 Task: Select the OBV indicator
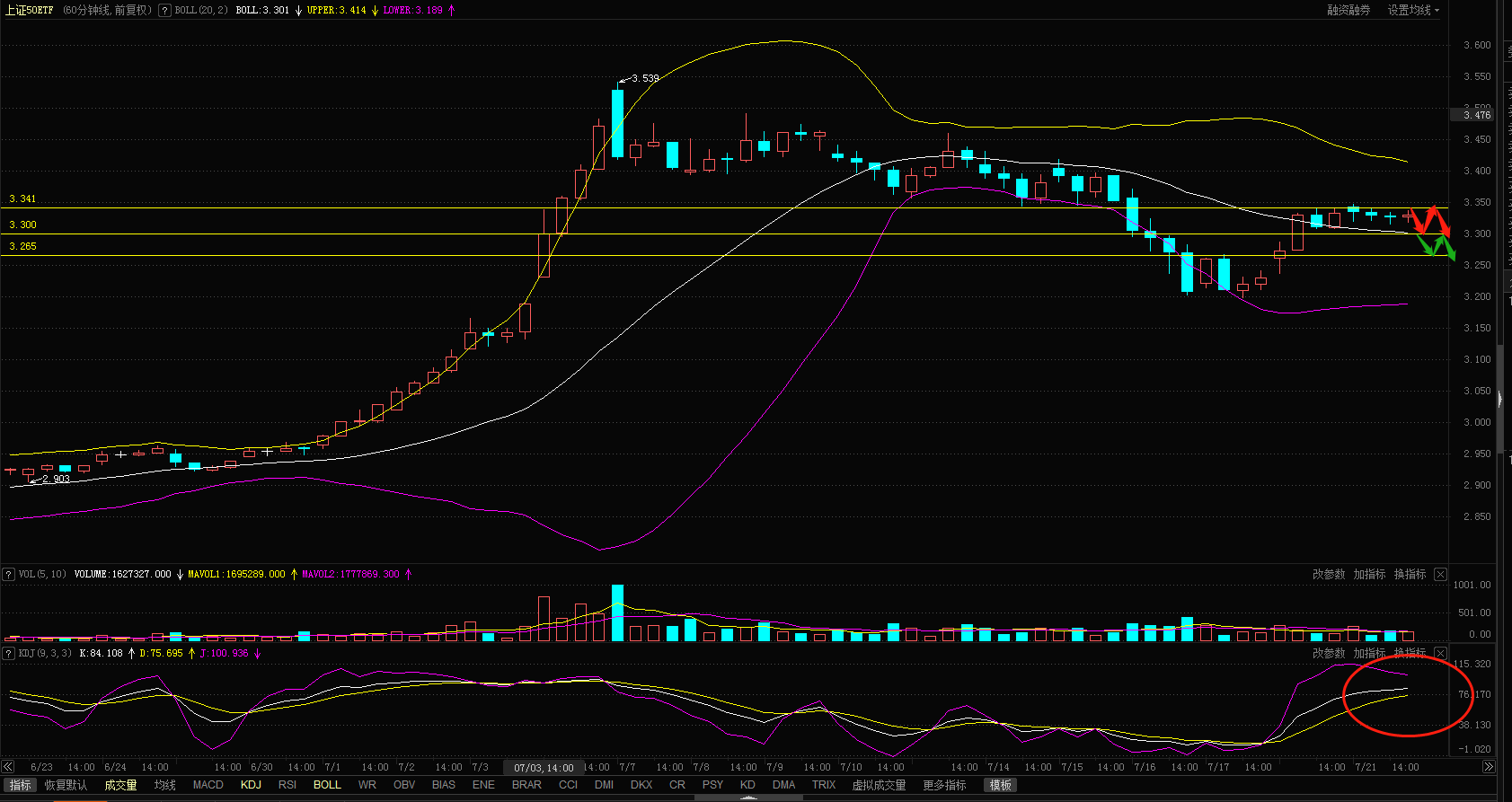click(x=404, y=785)
